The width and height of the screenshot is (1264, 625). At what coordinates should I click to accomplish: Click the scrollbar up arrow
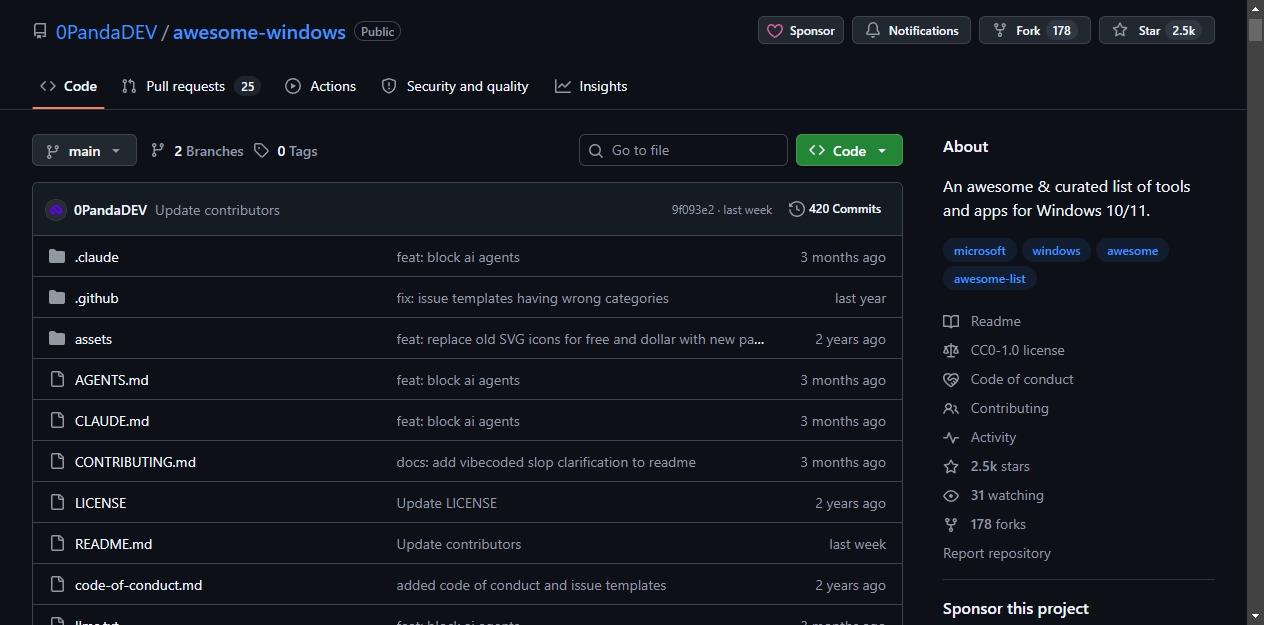click(x=1255, y=7)
